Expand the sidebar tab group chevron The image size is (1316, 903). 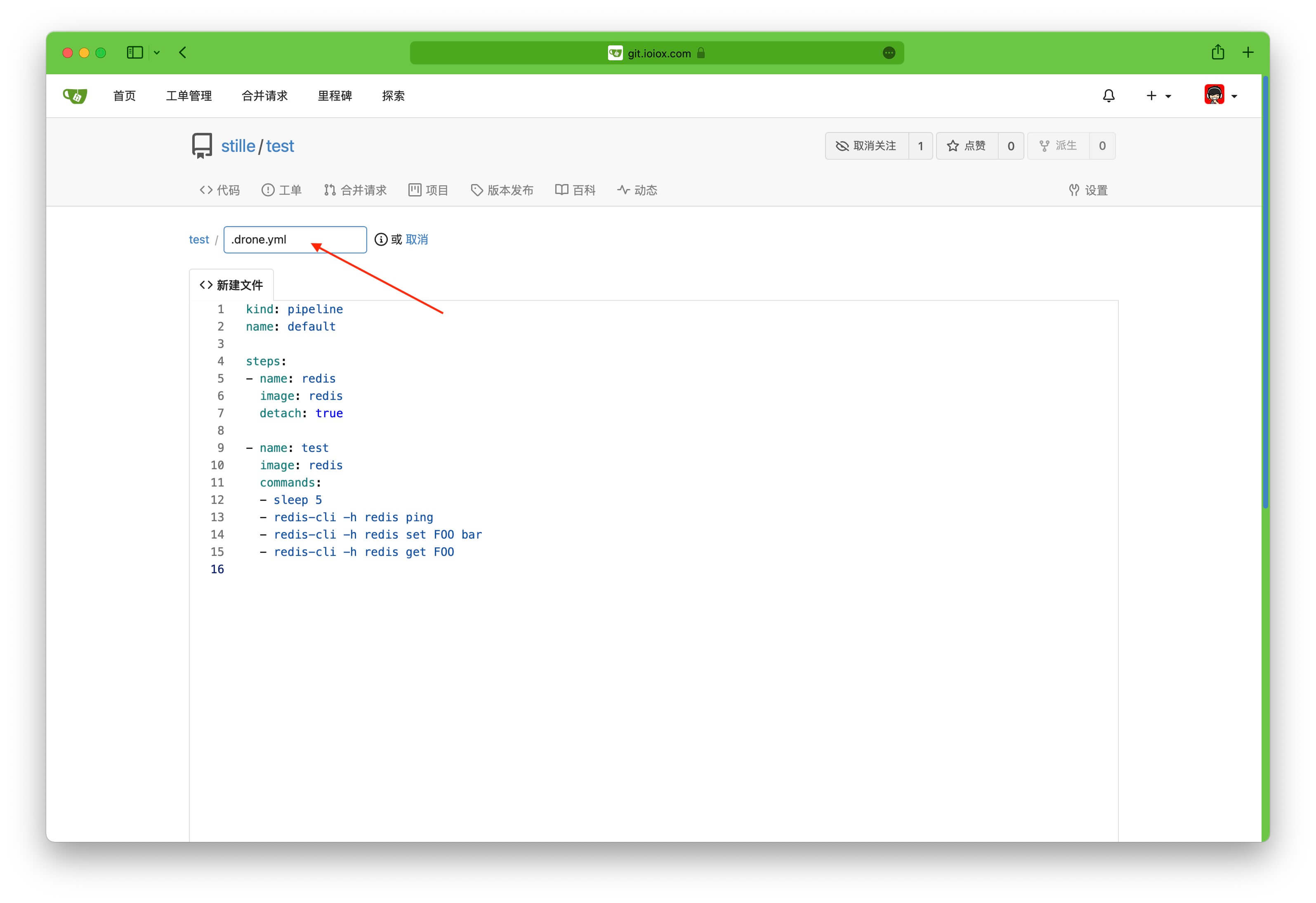(x=157, y=53)
